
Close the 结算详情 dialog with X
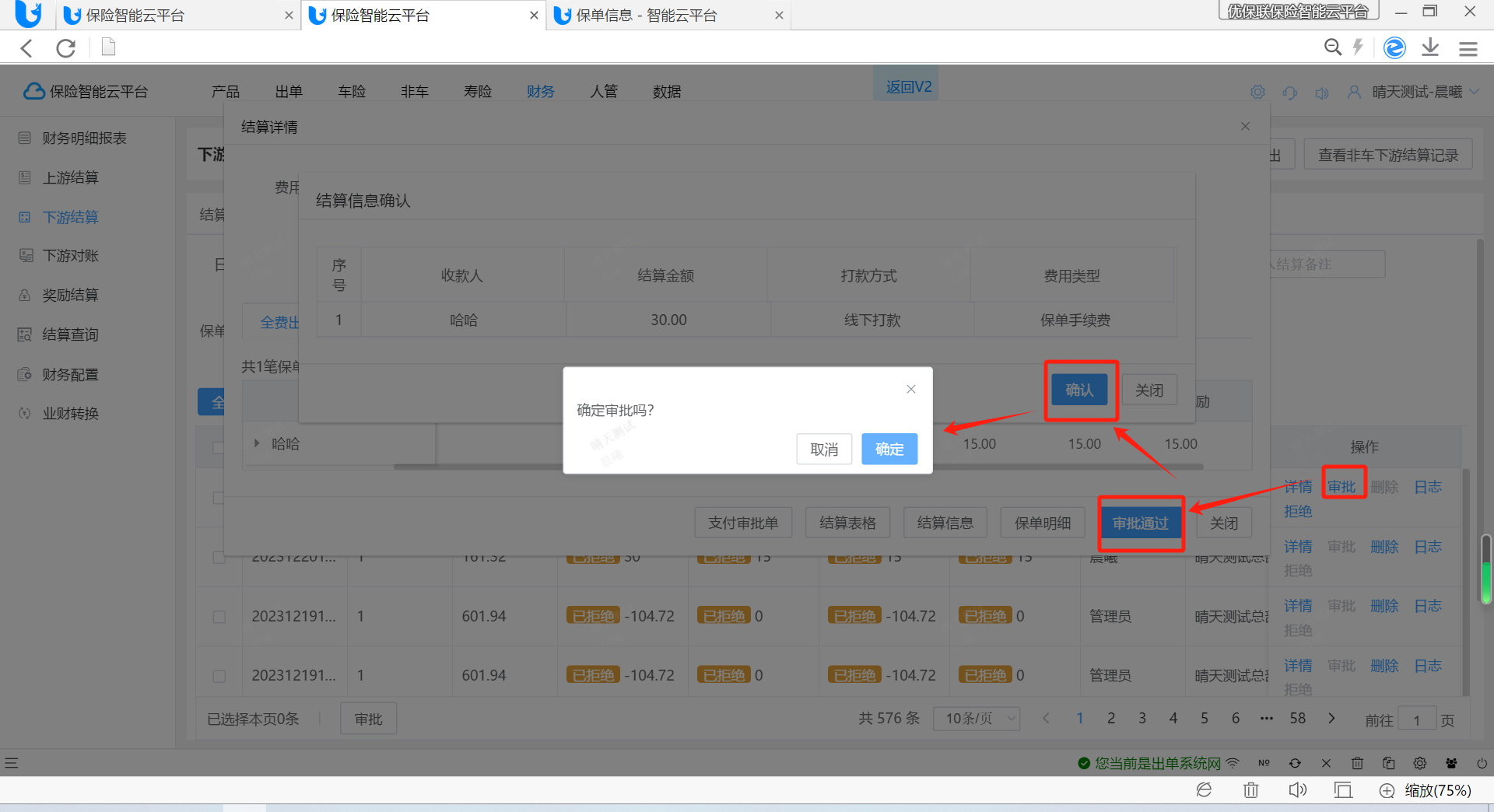pyautogui.click(x=1245, y=126)
